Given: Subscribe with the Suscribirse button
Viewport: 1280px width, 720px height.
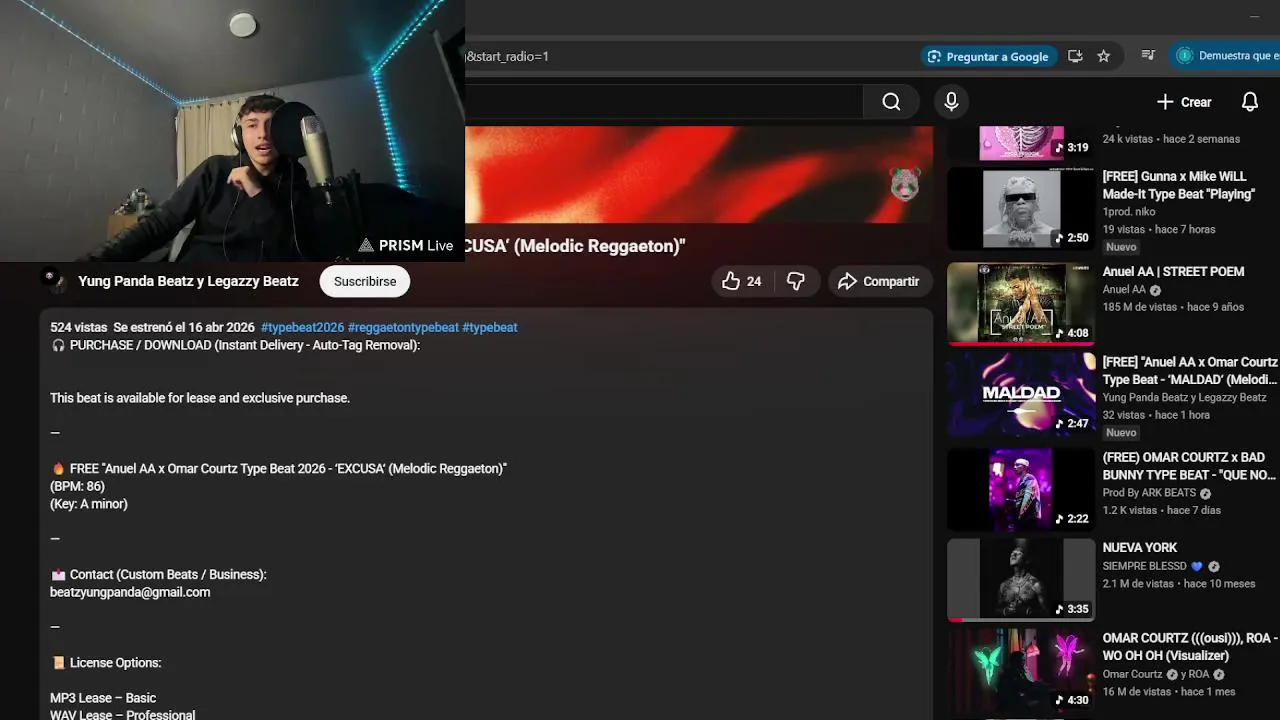Looking at the screenshot, I should 365,282.
